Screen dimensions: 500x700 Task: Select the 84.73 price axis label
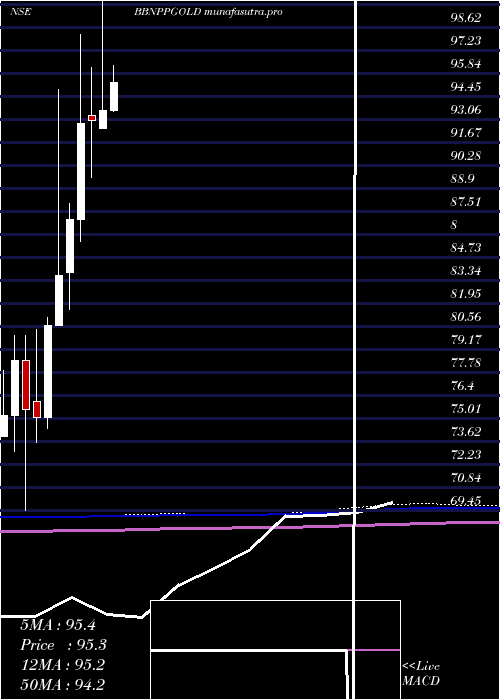[x=466, y=248]
